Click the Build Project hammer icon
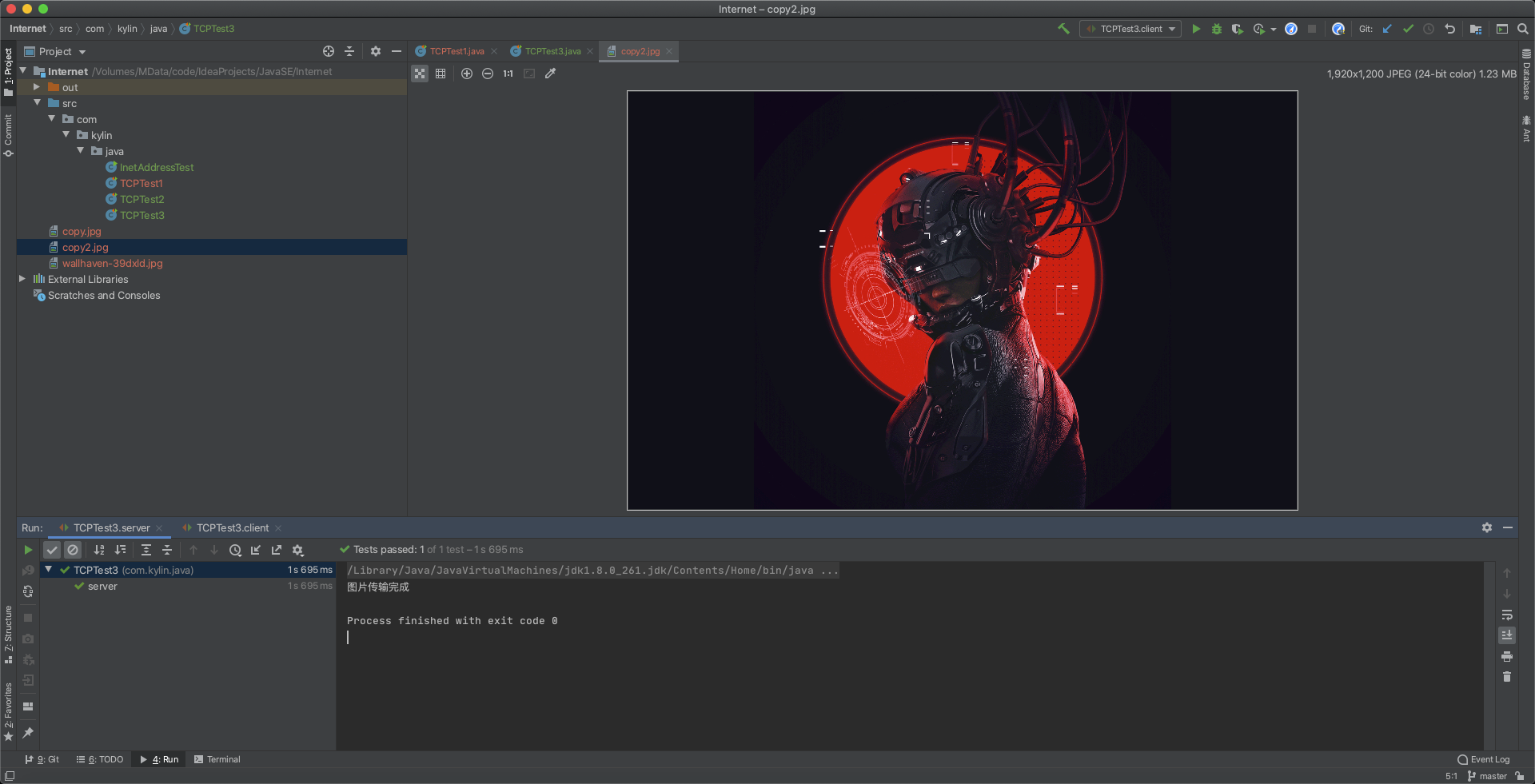1535x784 pixels. pos(1063,29)
